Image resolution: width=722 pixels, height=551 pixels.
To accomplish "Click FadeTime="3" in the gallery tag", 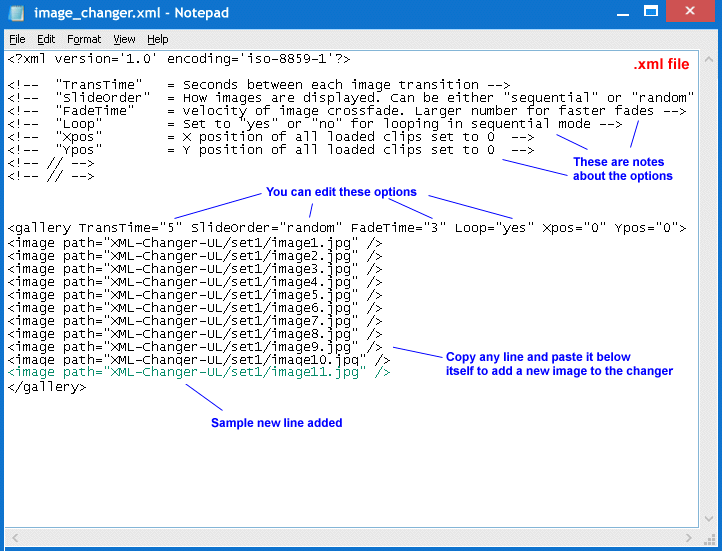I will 398,228.
